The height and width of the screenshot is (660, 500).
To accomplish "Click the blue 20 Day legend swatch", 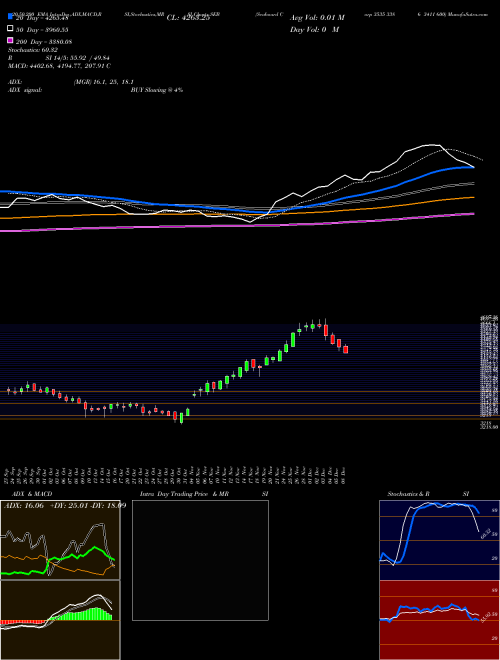I will tap(11, 17).
